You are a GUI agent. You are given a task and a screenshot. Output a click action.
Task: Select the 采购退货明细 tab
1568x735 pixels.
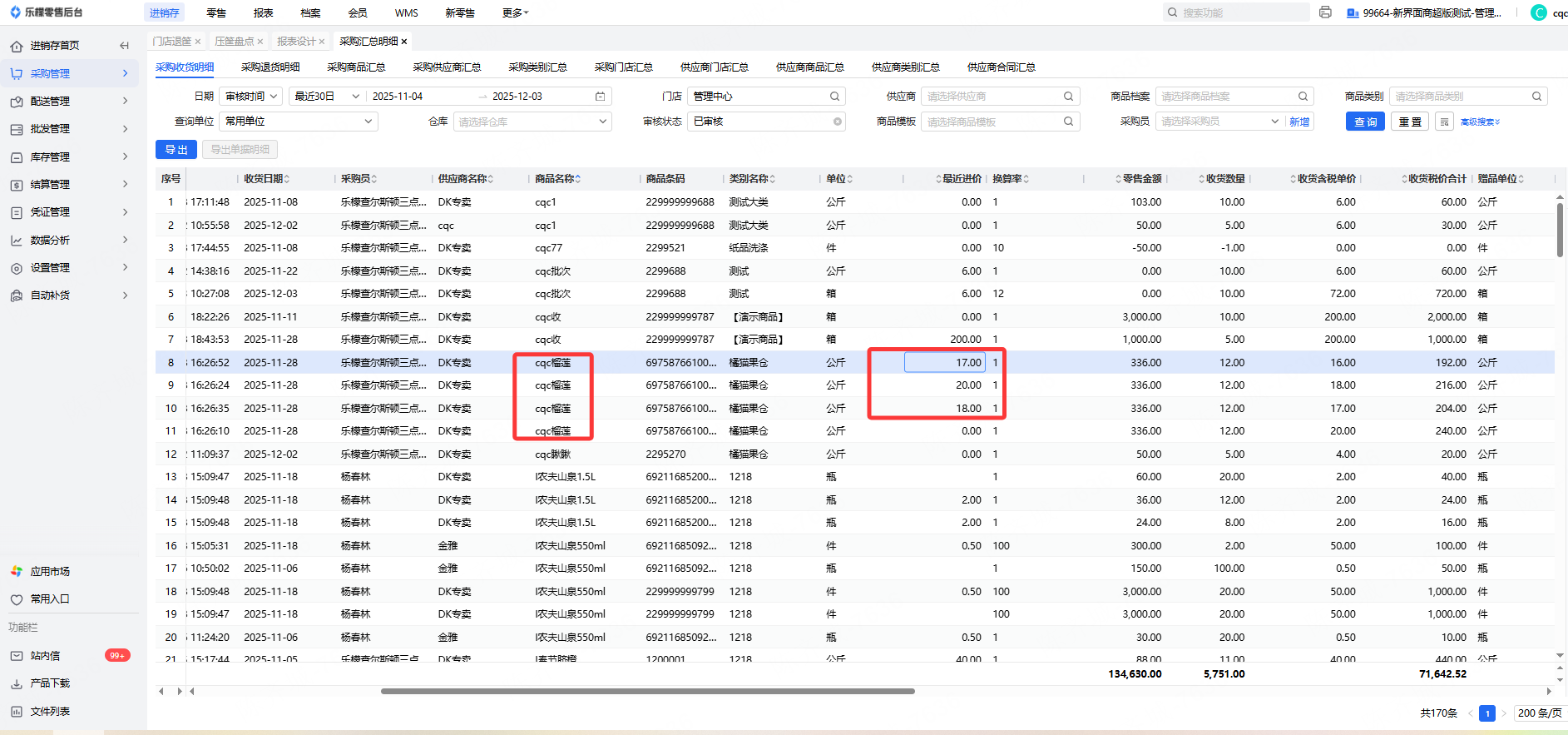[x=270, y=67]
